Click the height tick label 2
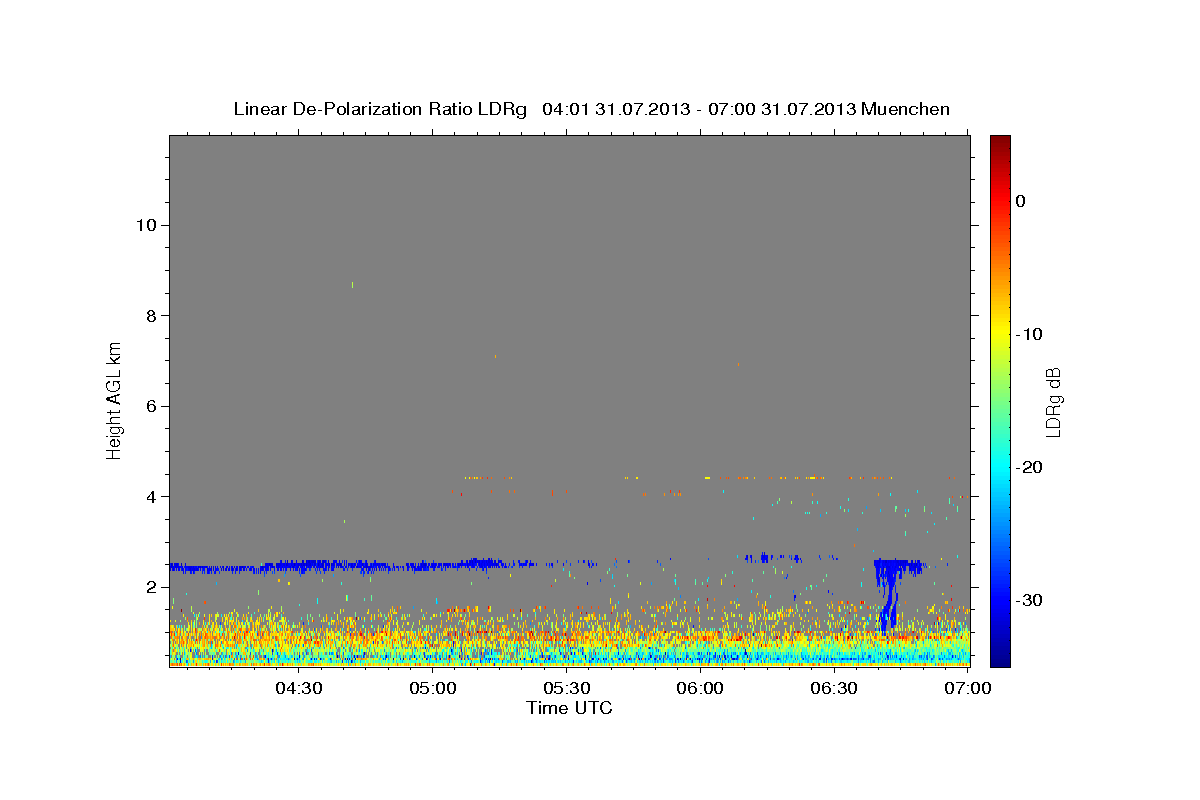This screenshot has height=800, width=1200. click(x=150, y=587)
